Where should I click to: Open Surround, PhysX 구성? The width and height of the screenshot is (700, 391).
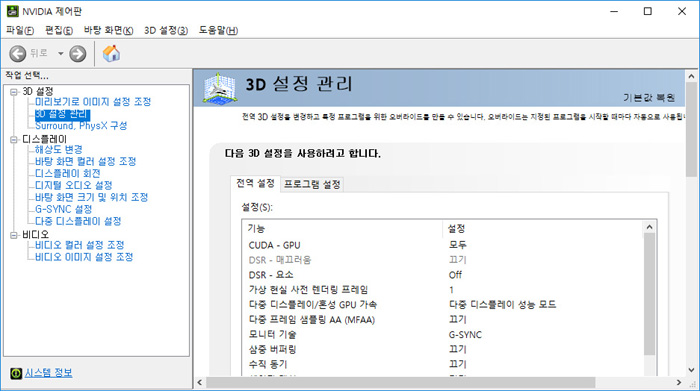81,126
